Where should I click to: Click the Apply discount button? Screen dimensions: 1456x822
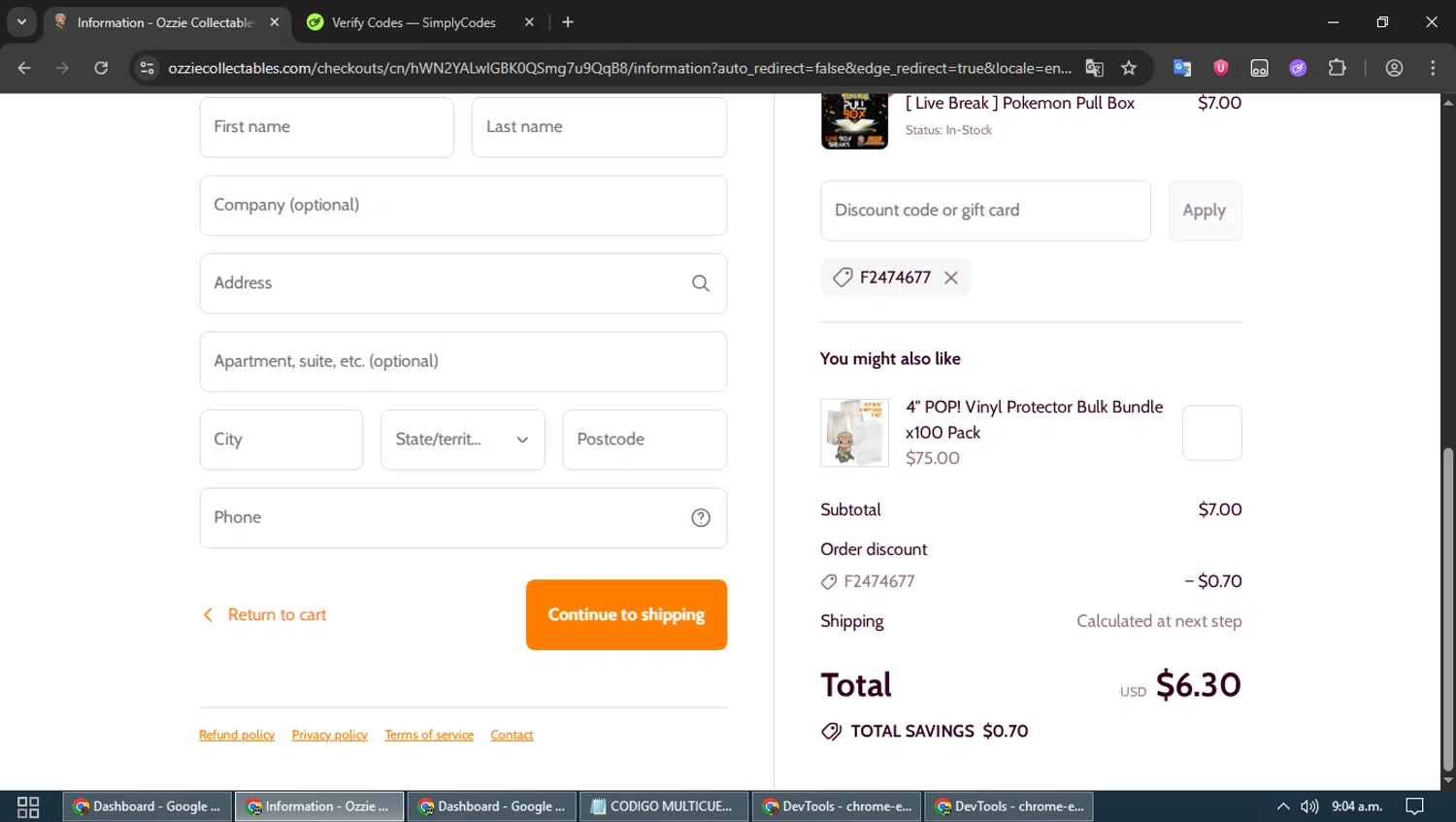point(1205,211)
